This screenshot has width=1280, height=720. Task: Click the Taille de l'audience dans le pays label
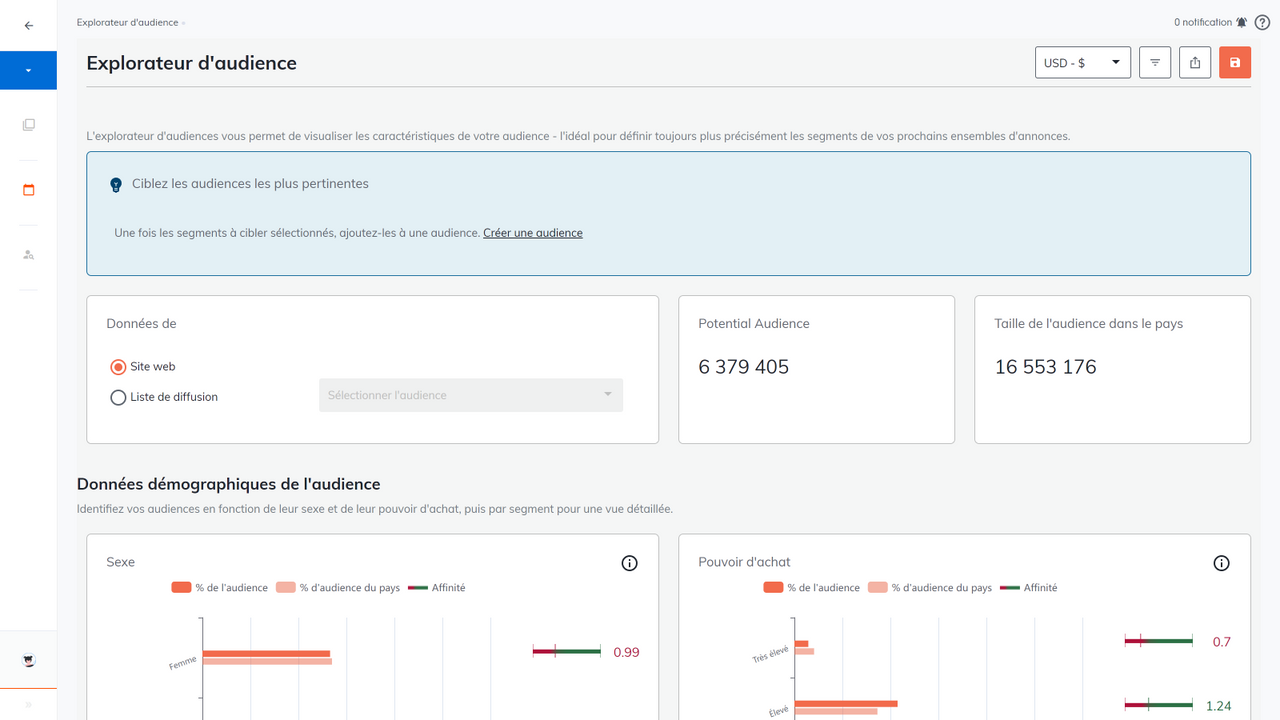1089,324
